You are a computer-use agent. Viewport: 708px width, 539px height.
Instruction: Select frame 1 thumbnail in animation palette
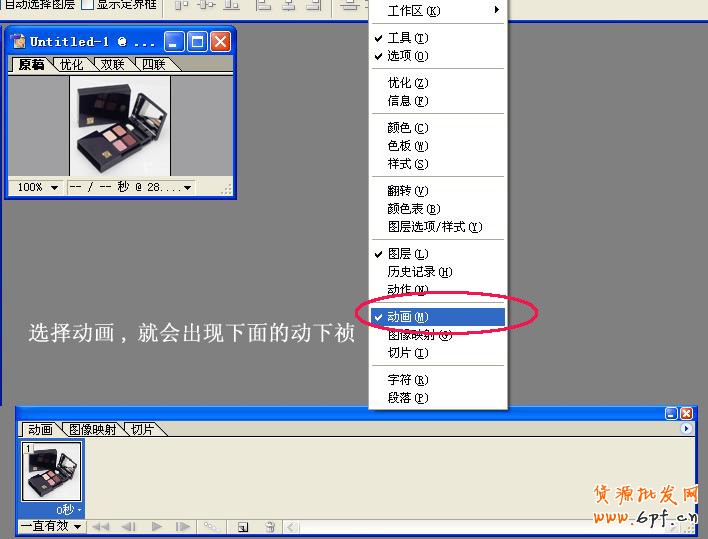tap(51, 472)
